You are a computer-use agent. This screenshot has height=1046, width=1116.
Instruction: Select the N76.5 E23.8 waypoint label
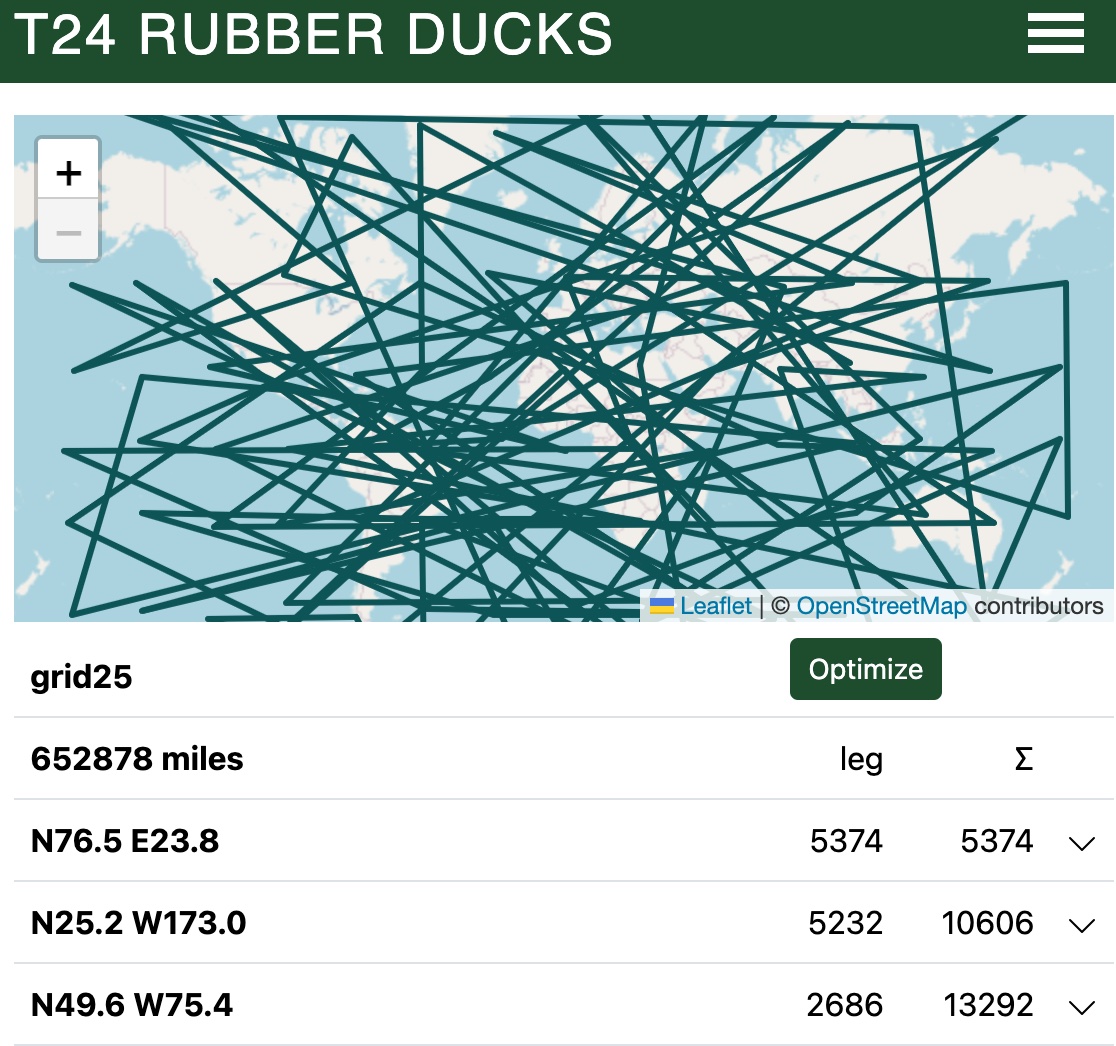pos(125,841)
